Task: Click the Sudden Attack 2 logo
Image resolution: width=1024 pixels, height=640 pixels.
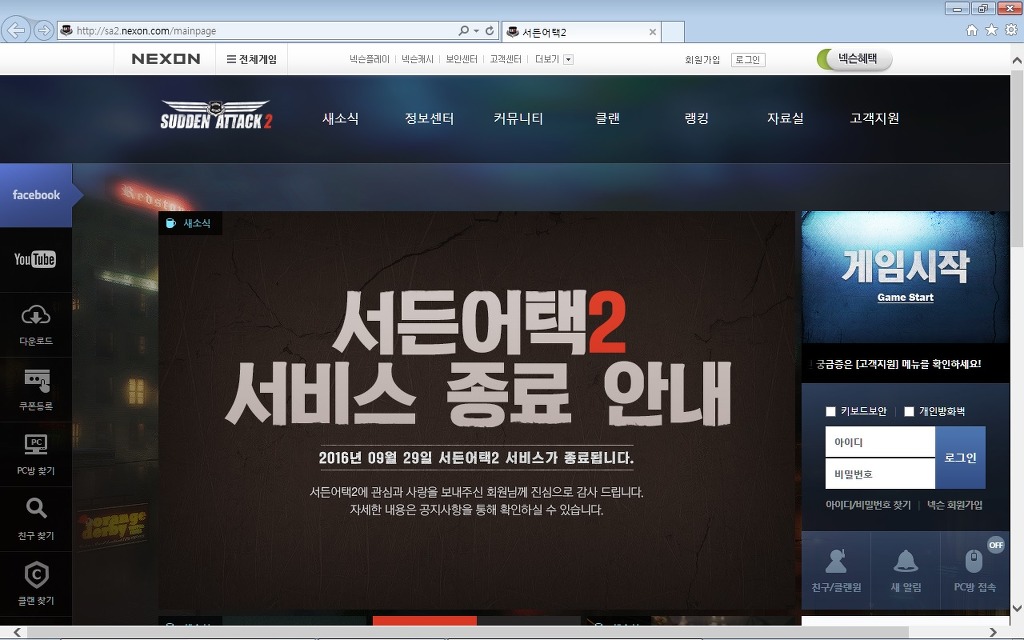Action: pyautogui.click(x=216, y=115)
